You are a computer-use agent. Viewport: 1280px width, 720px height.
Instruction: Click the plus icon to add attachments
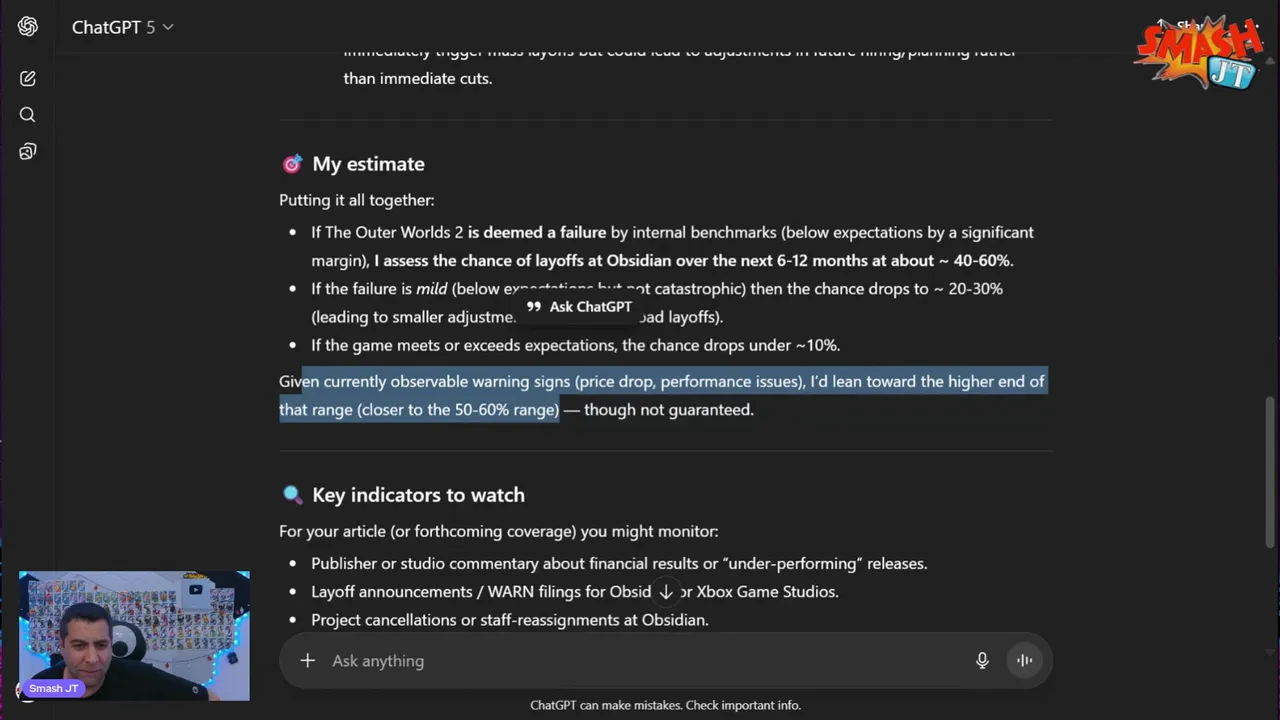coord(308,660)
